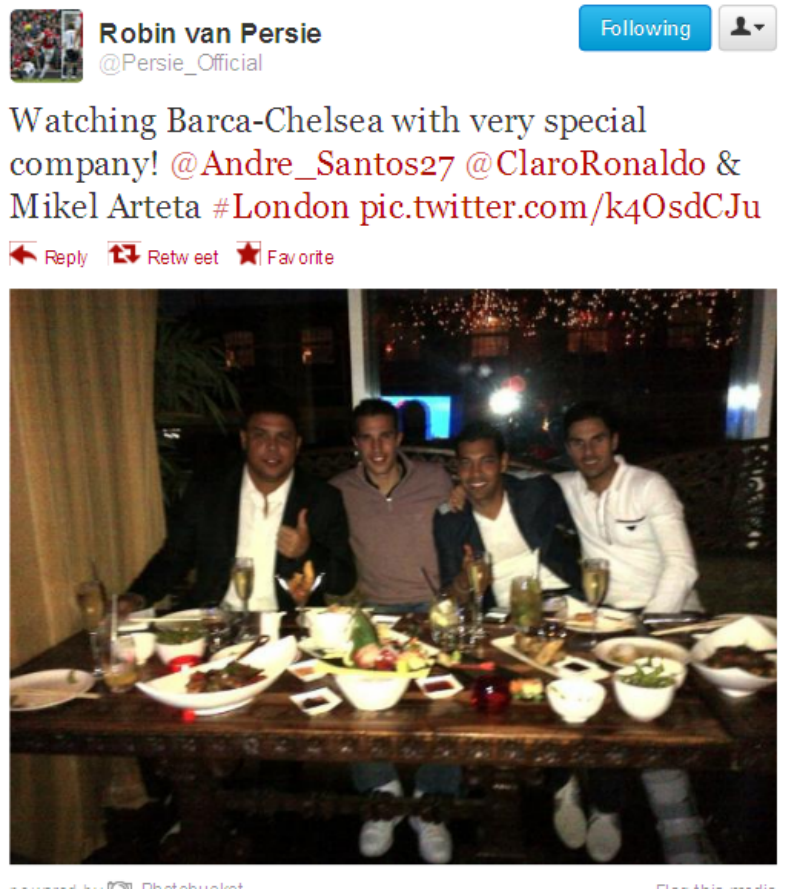Open the Robin van Persie name link
The image size is (800, 889).
click(x=210, y=33)
